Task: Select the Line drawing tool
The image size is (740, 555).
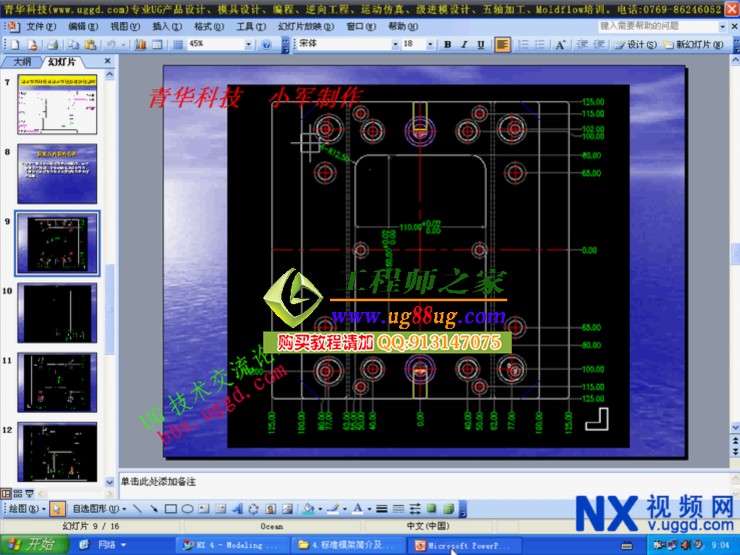Action: click(x=137, y=509)
